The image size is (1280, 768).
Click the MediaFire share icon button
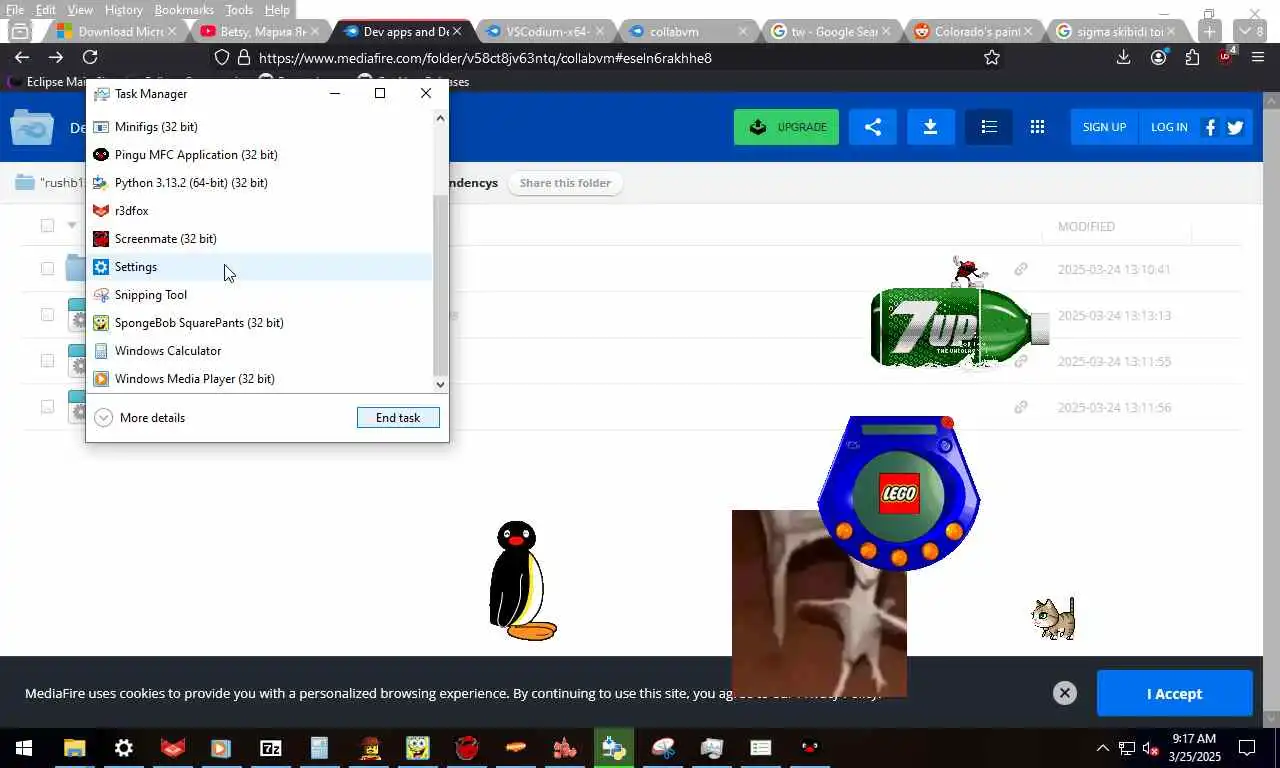(x=873, y=127)
